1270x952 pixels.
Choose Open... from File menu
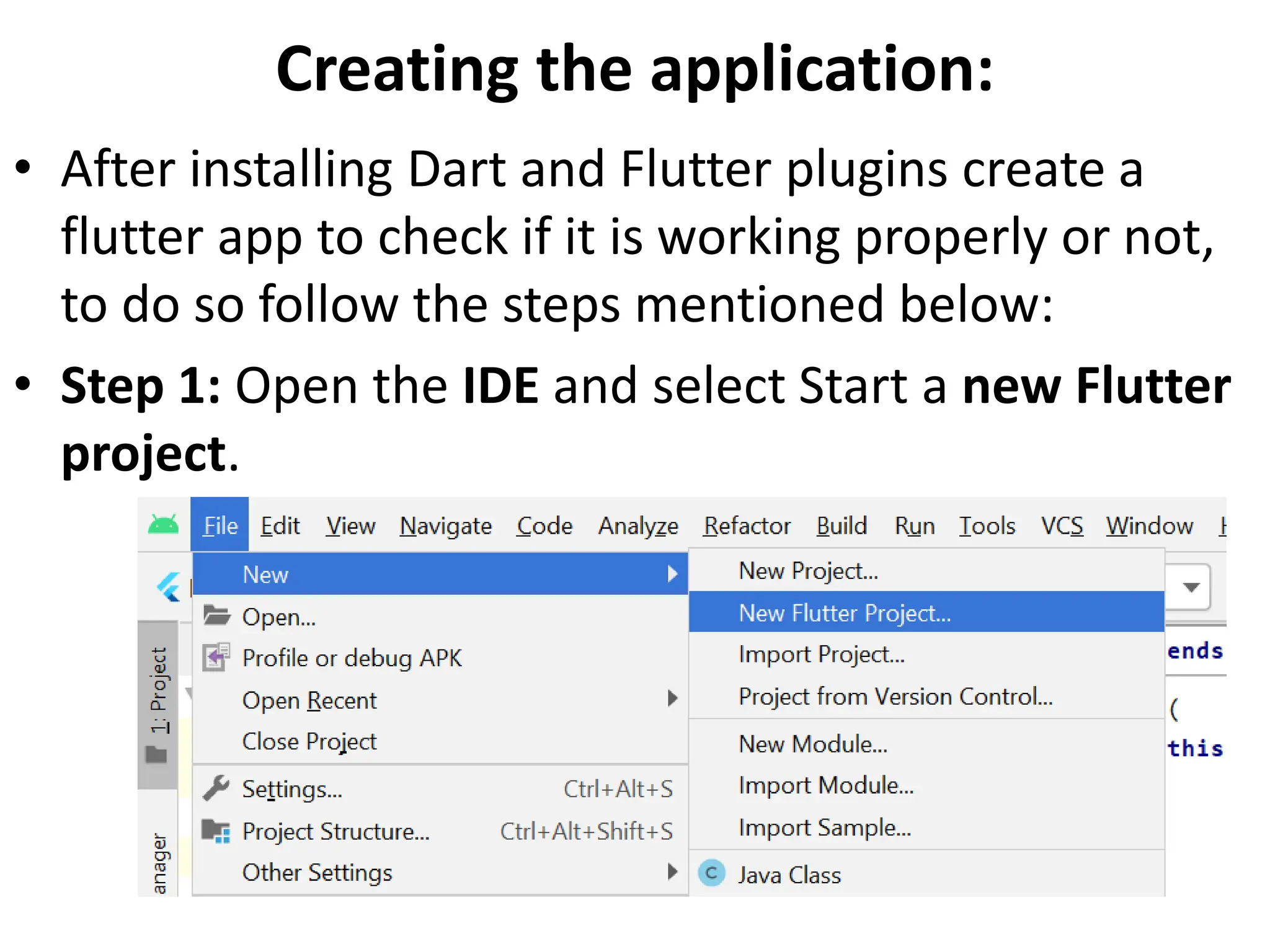(441, 616)
